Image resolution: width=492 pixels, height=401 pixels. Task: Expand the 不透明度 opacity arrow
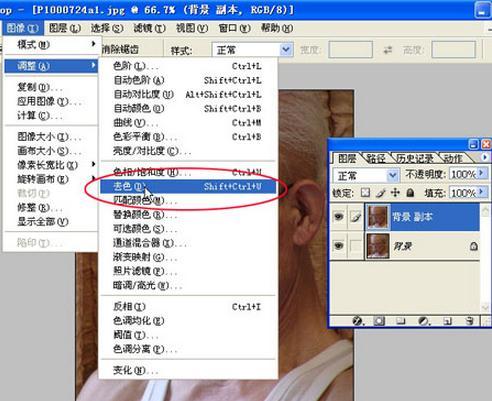coord(481,173)
